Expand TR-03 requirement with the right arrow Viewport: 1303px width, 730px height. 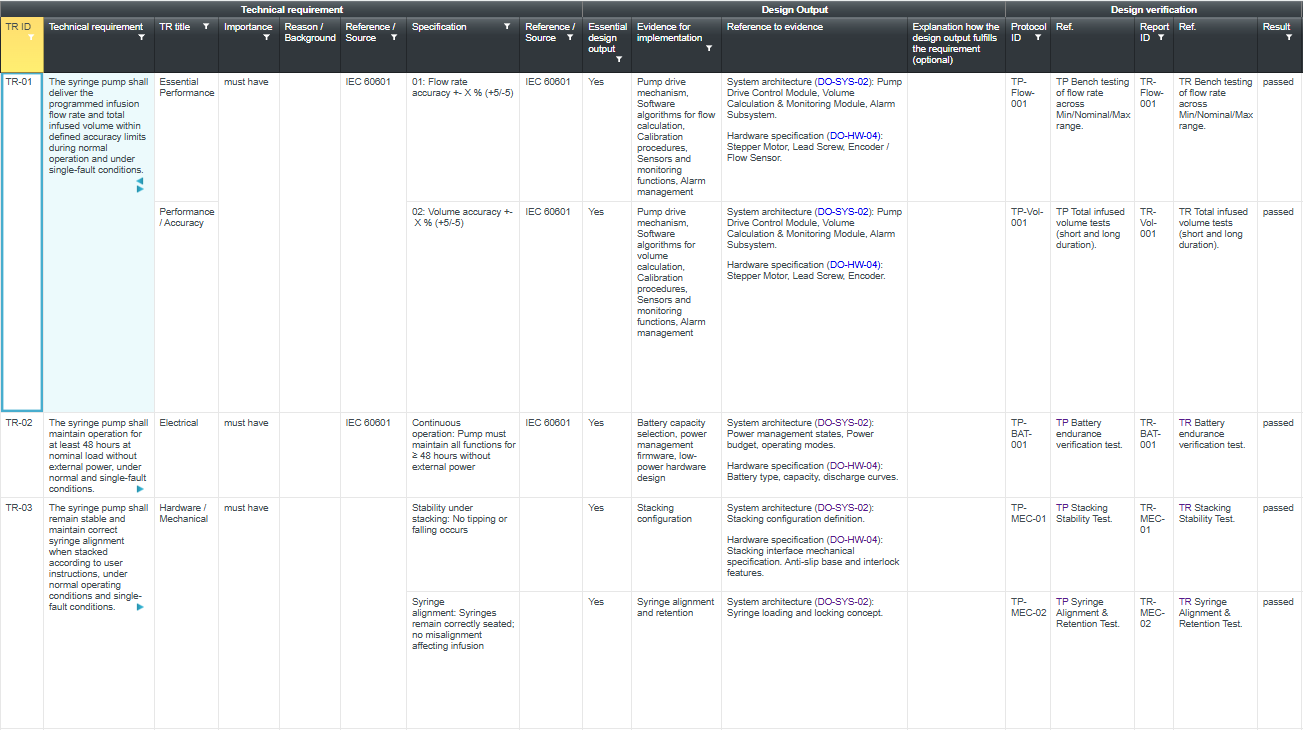(x=140, y=607)
